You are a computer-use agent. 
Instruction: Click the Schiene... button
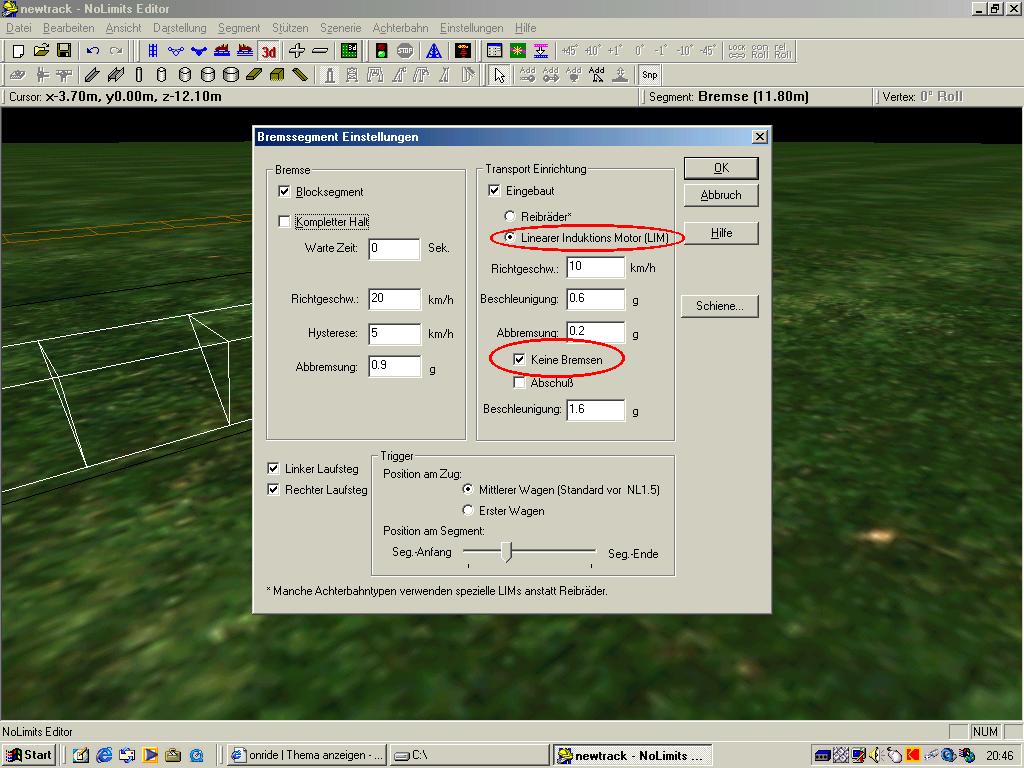719,306
